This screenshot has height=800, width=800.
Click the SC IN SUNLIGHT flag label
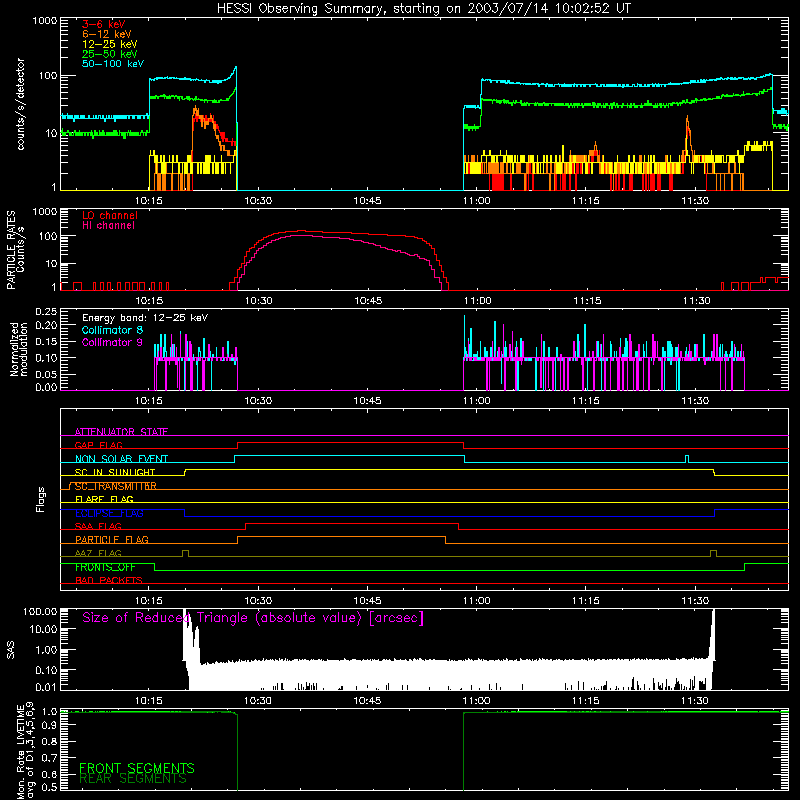pos(115,472)
